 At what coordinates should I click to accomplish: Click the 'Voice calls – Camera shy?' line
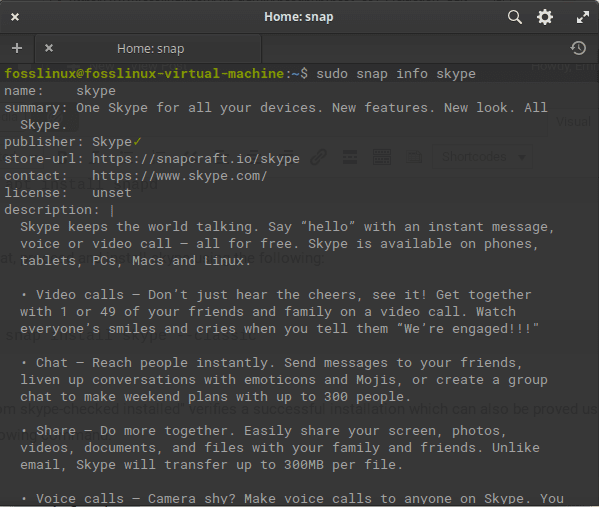coord(292,498)
